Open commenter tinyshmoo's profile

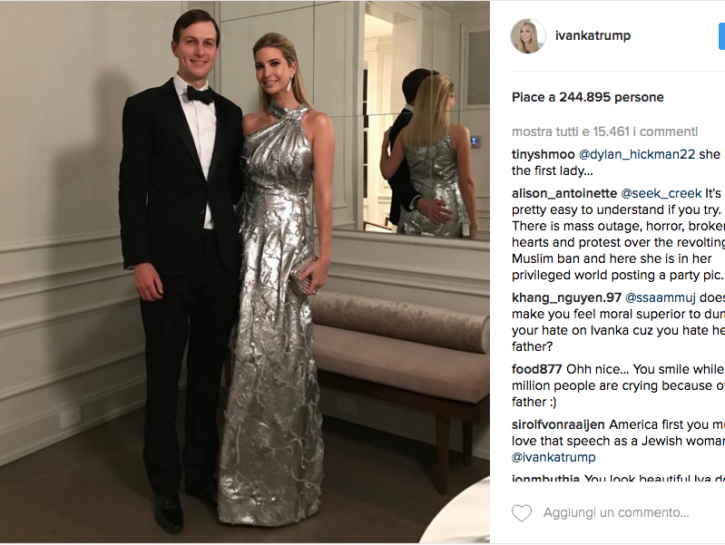pos(543,154)
